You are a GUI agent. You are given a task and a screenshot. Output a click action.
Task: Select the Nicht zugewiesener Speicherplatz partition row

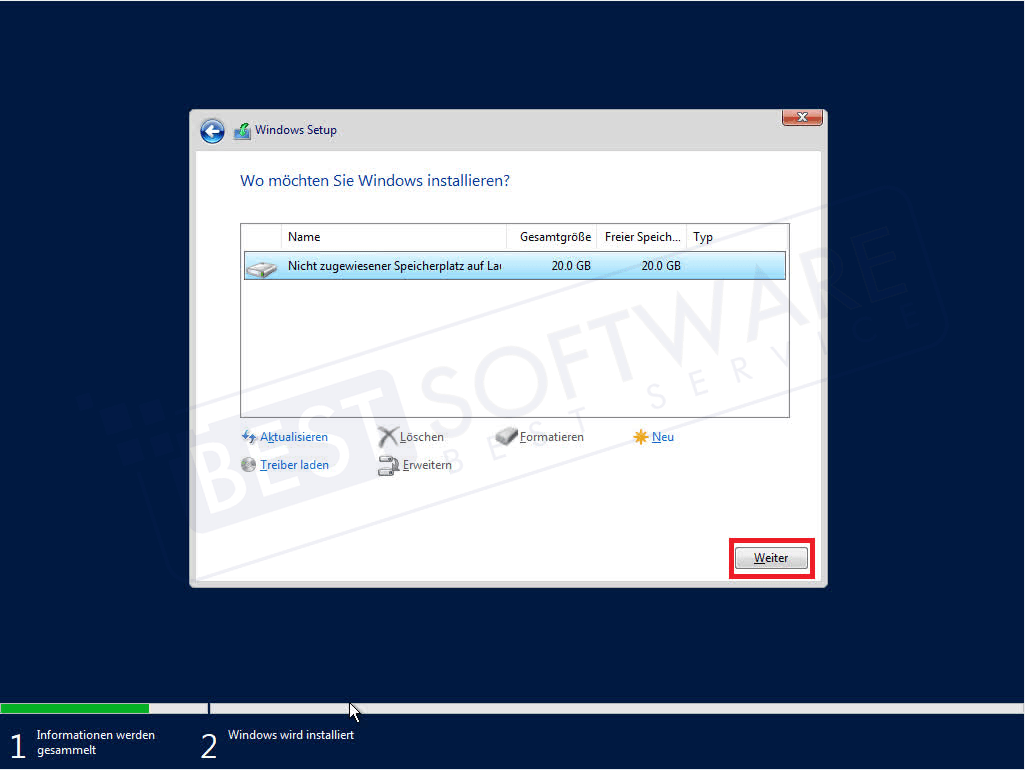coord(450,265)
